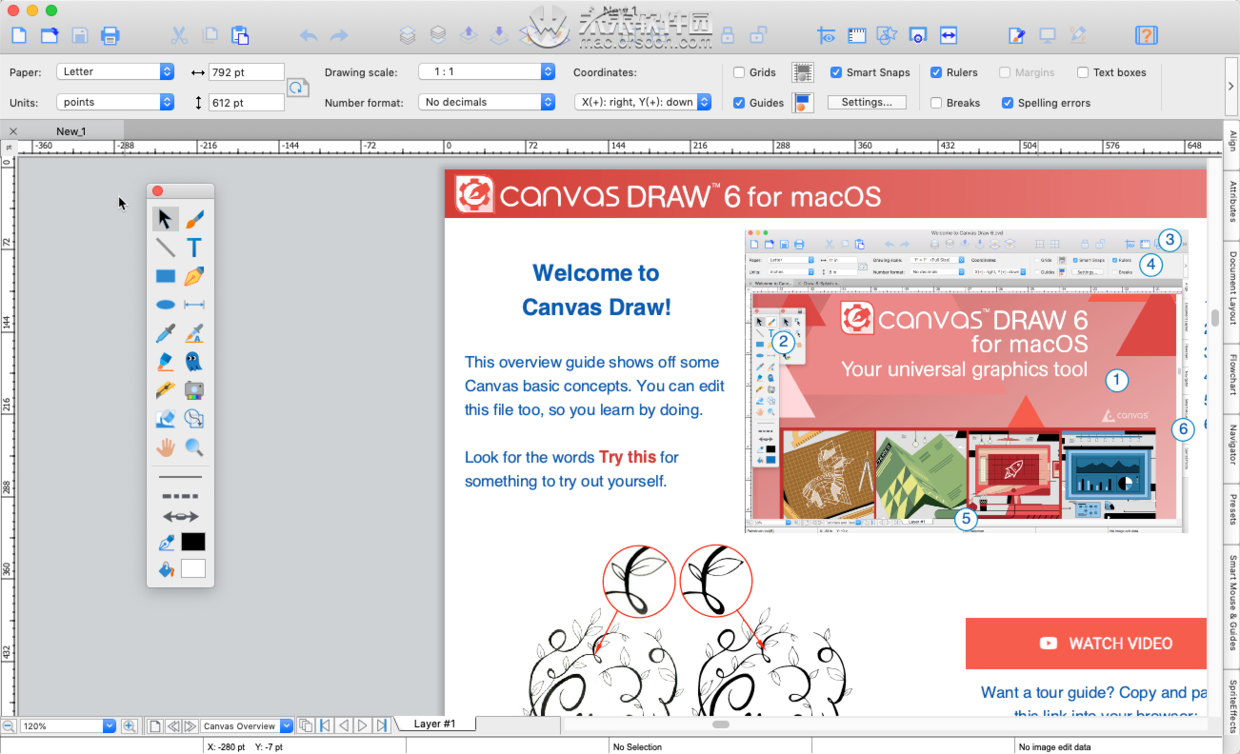Select the Eyedropper tool in palette
The height and width of the screenshot is (754, 1240).
click(x=165, y=334)
